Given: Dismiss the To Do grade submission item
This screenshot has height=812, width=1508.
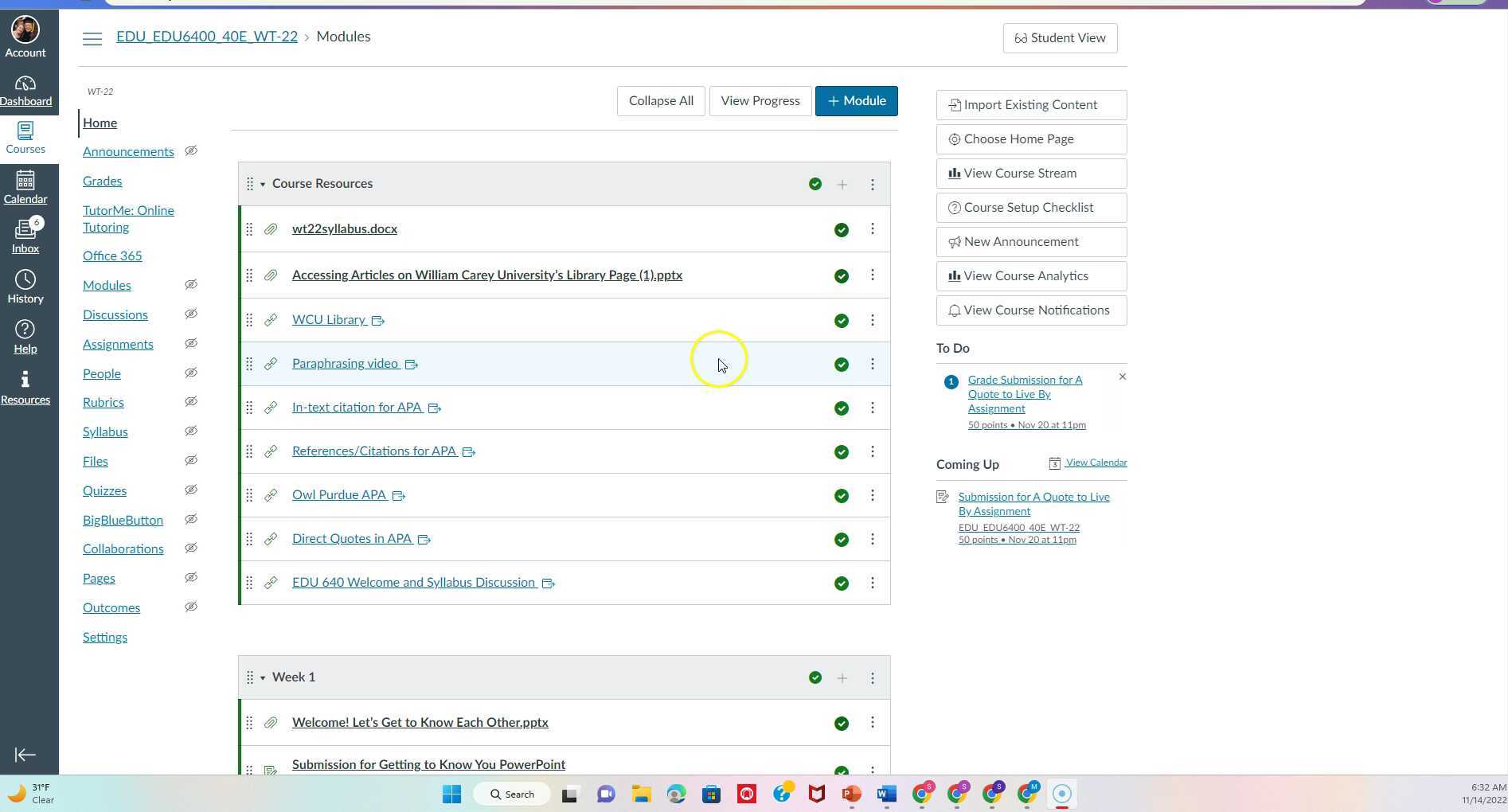Looking at the screenshot, I should [1123, 377].
